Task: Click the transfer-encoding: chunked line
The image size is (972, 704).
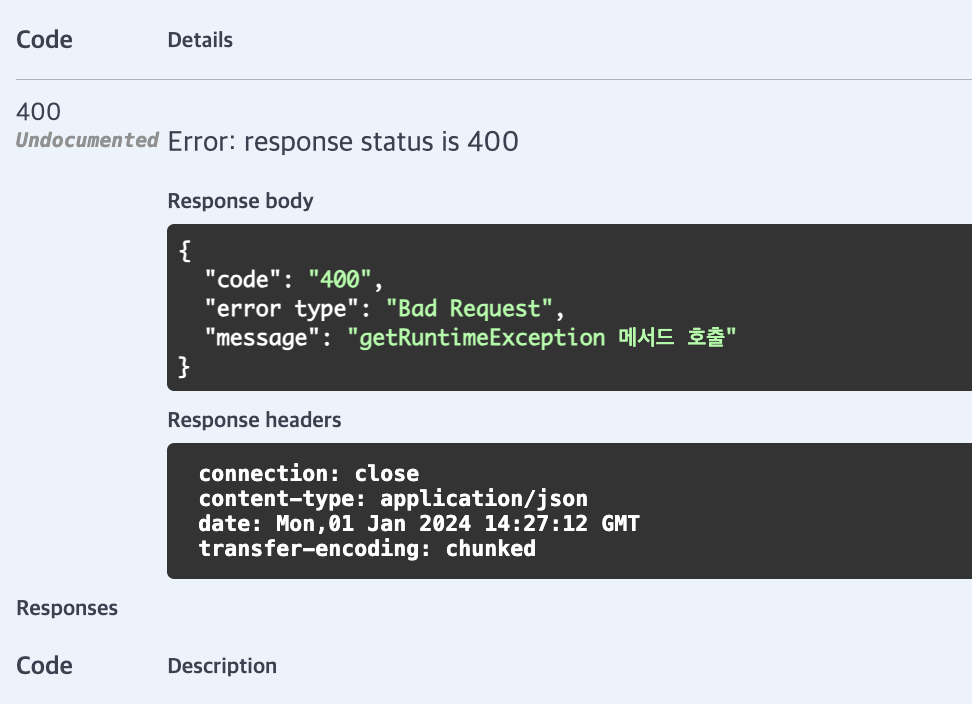Action: 367,548
